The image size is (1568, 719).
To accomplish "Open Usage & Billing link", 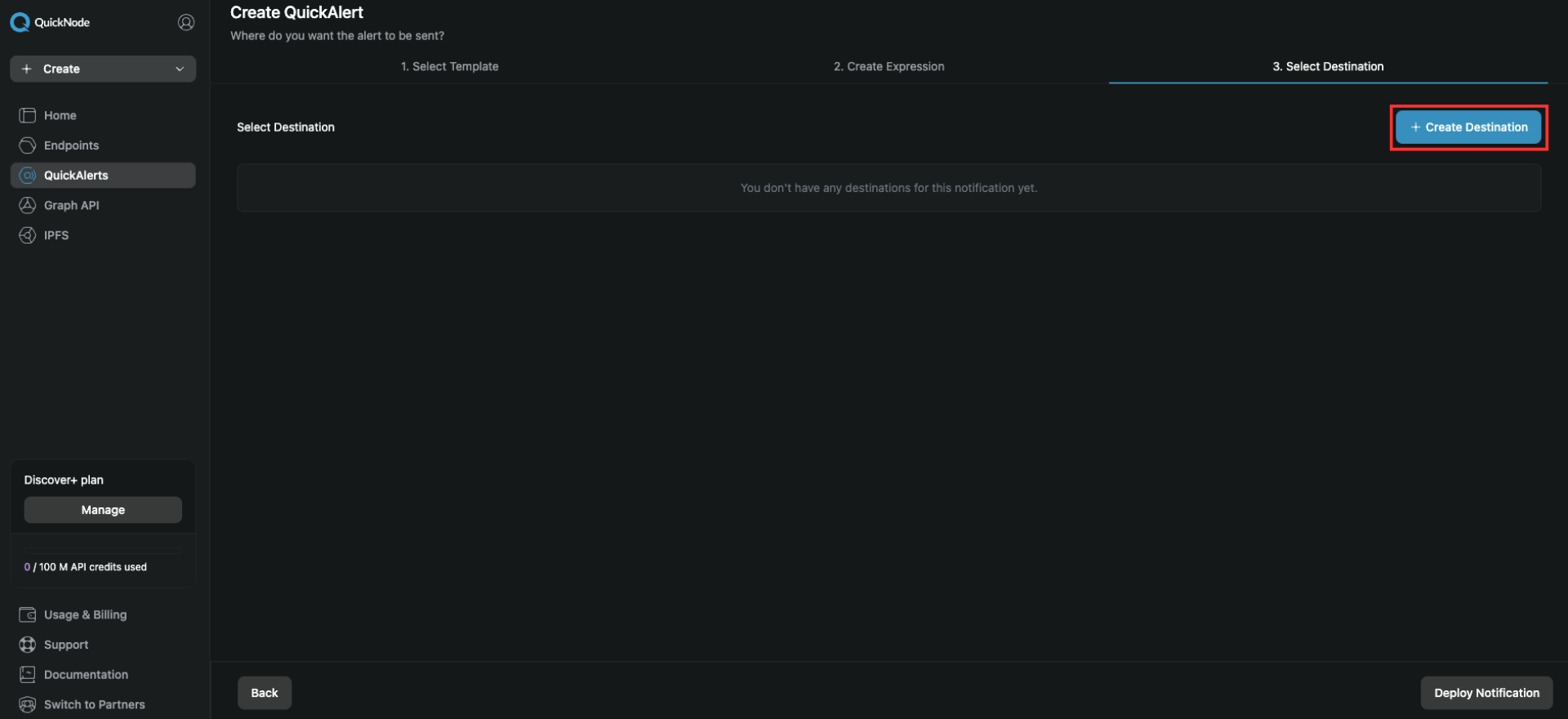I will [x=85, y=614].
